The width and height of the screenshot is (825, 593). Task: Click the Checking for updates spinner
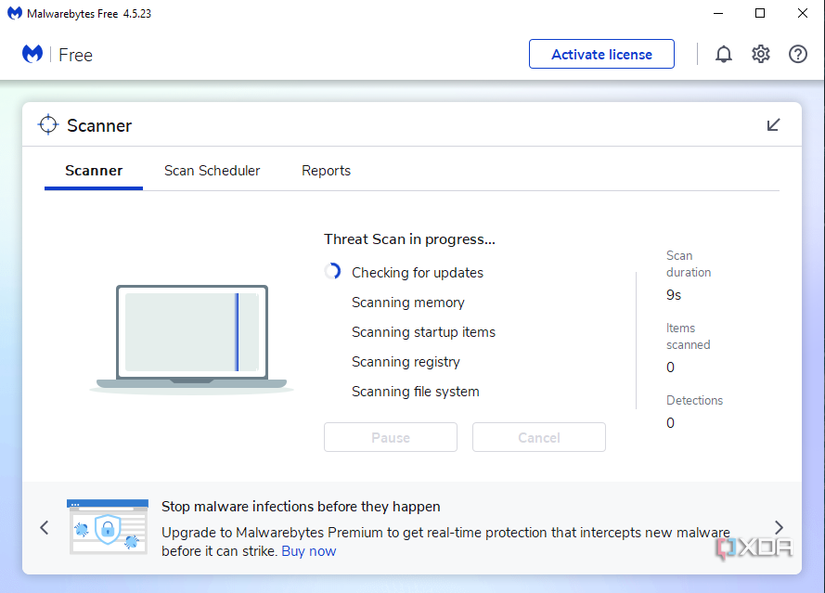(x=333, y=272)
